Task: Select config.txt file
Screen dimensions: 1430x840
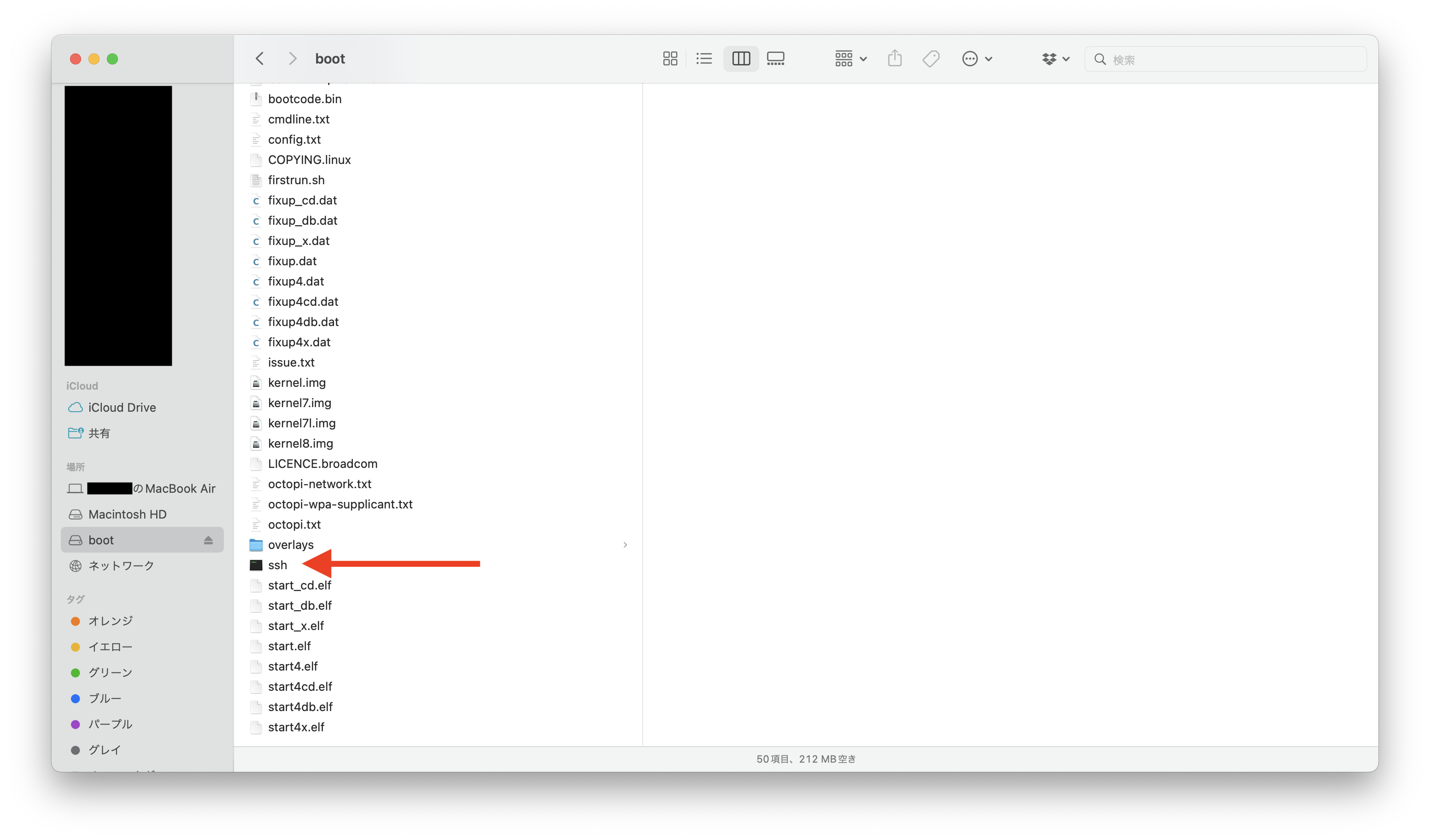Action: (294, 140)
